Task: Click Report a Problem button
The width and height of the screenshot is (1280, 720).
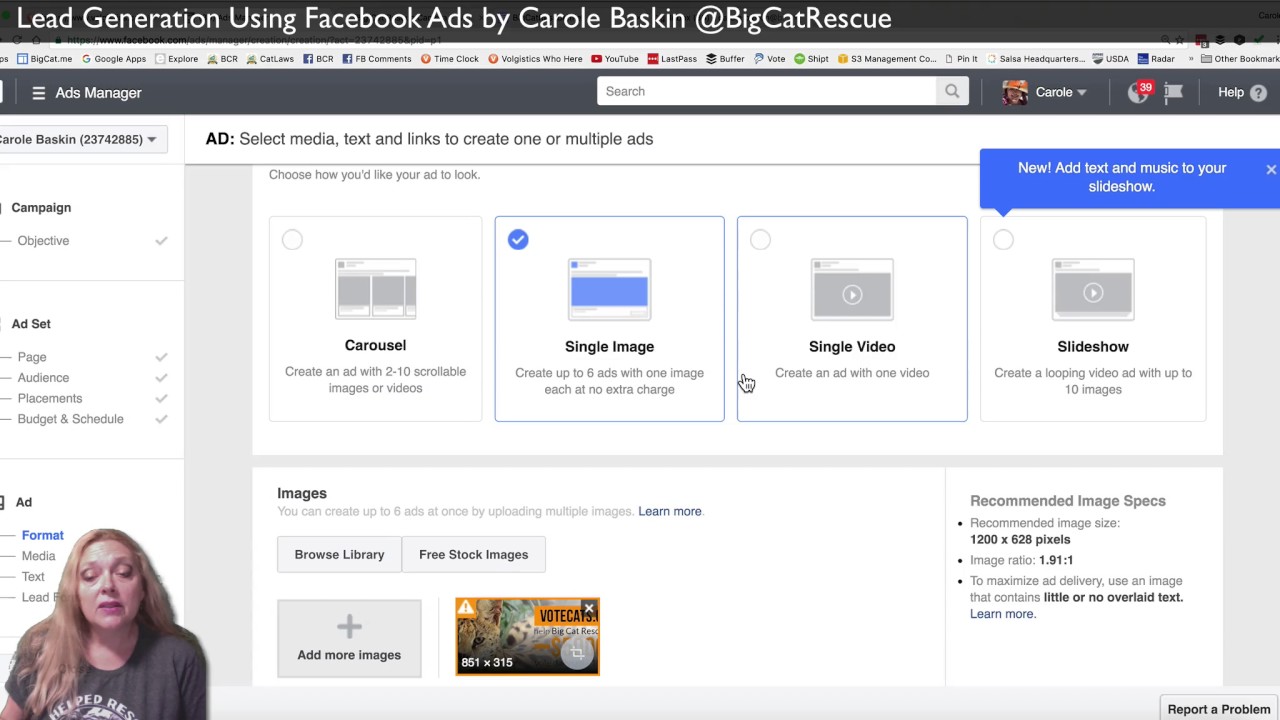Action: [x=1219, y=709]
